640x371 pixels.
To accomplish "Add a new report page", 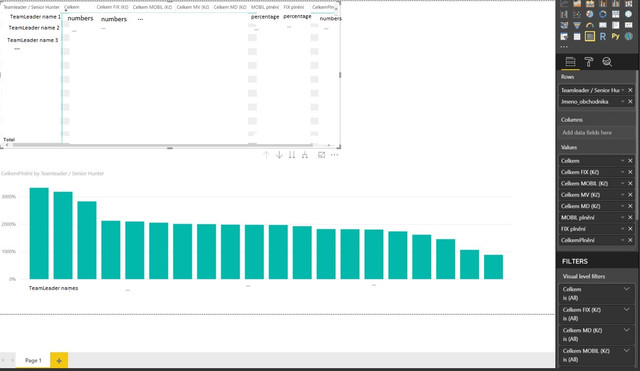I will (59, 360).
